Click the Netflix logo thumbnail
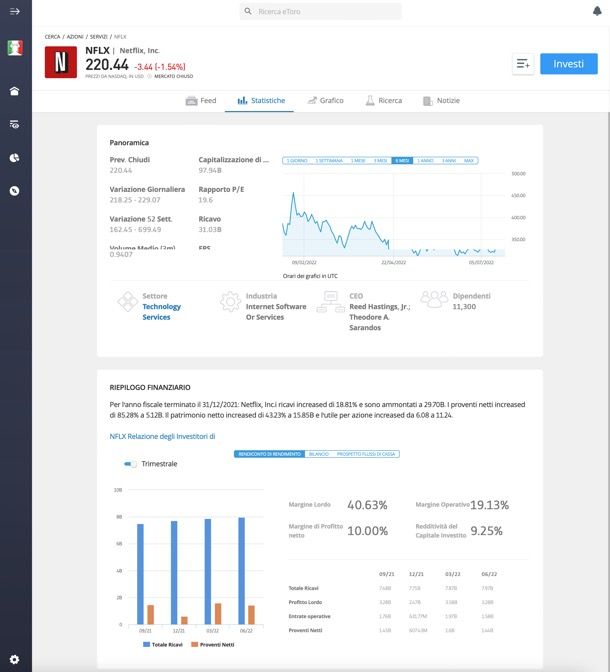 pyautogui.click(x=61, y=63)
